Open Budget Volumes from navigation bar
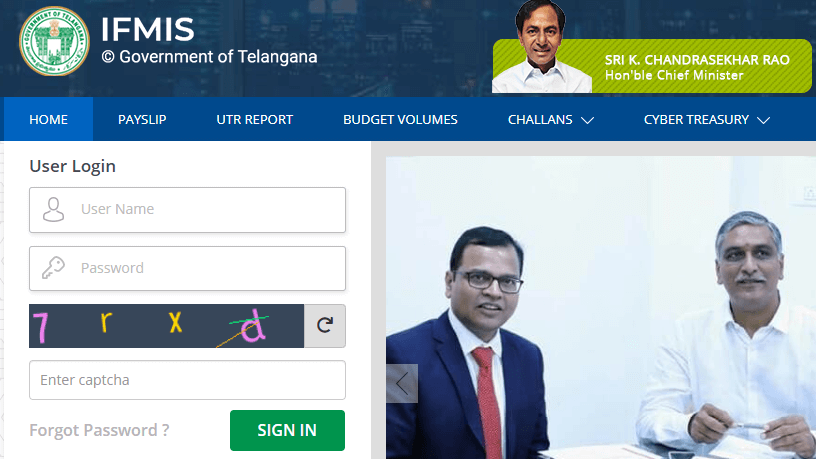This screenshot has height=459, width=816. [x=400, y=120]
